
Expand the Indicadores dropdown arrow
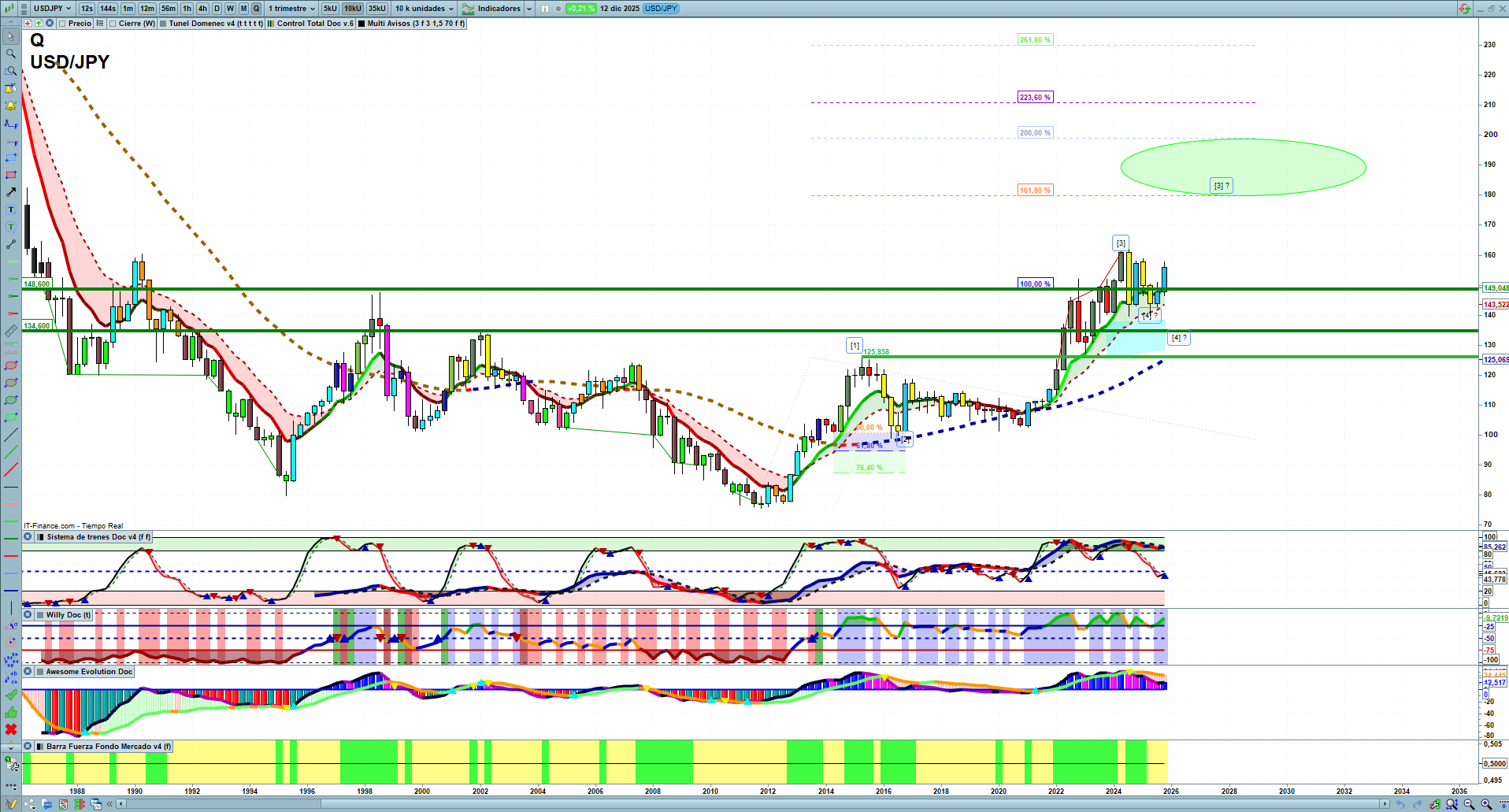click(528, 9)
